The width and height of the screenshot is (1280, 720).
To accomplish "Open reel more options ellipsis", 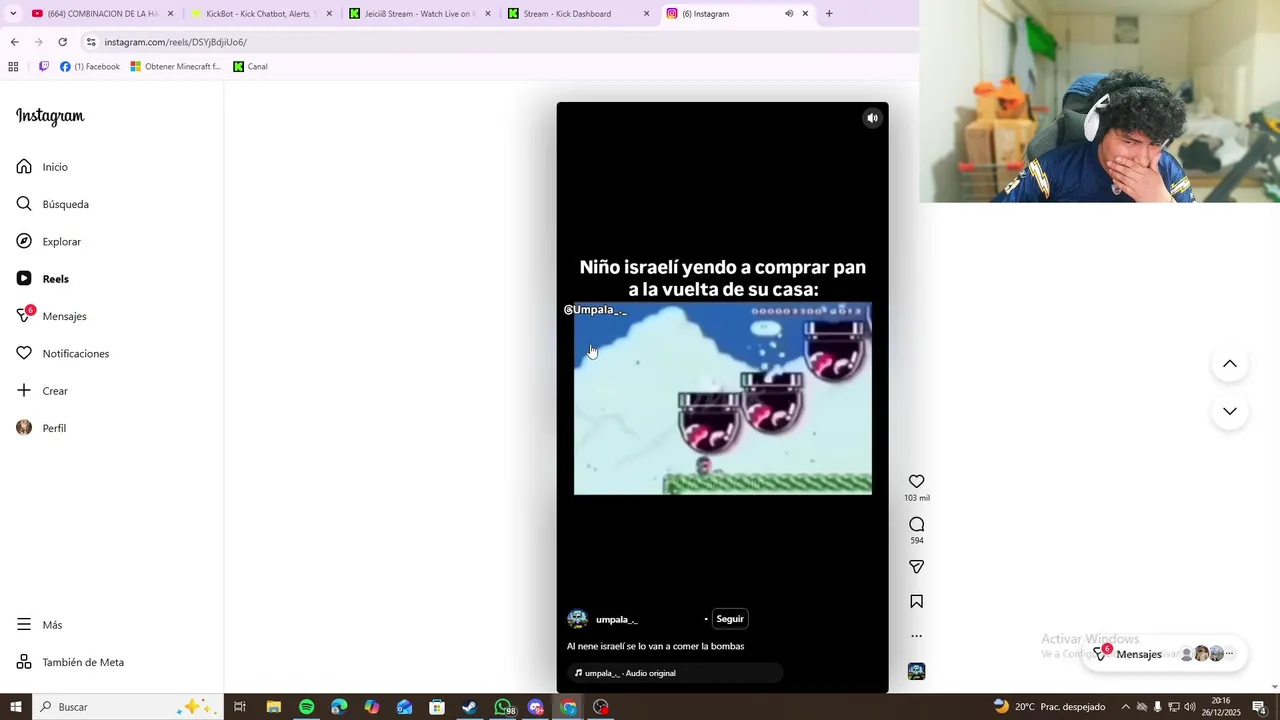I will tap(916, 636).
